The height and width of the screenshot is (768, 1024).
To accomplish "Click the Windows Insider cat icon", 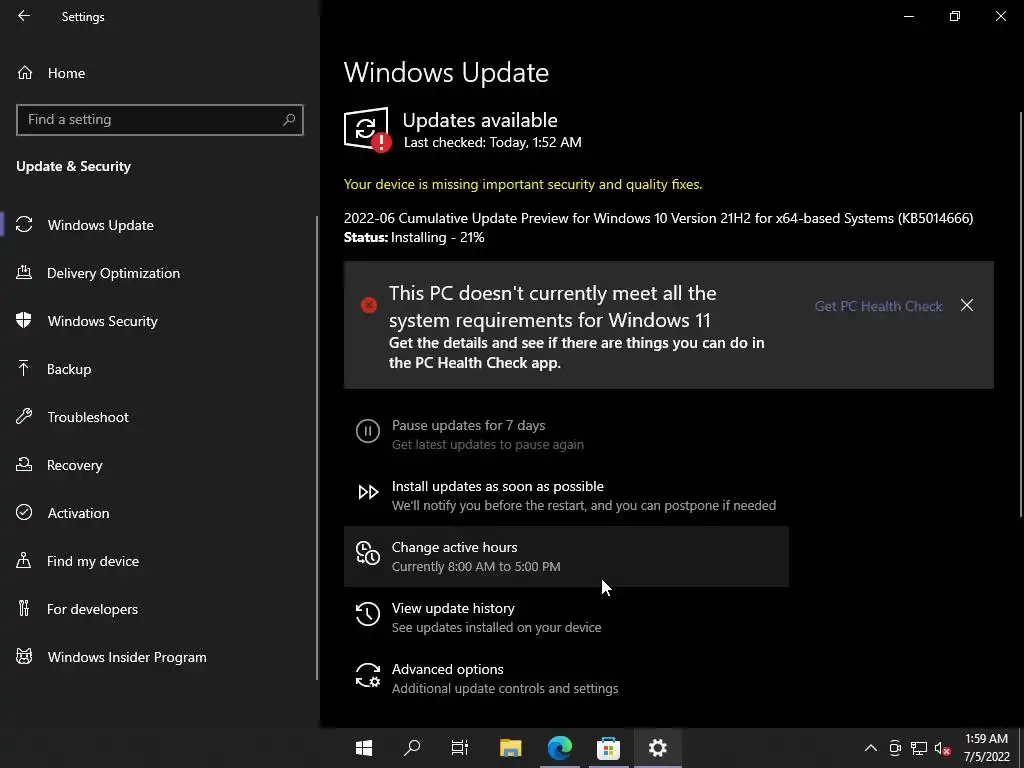I will pyautogui.click(x=24, y=656).
